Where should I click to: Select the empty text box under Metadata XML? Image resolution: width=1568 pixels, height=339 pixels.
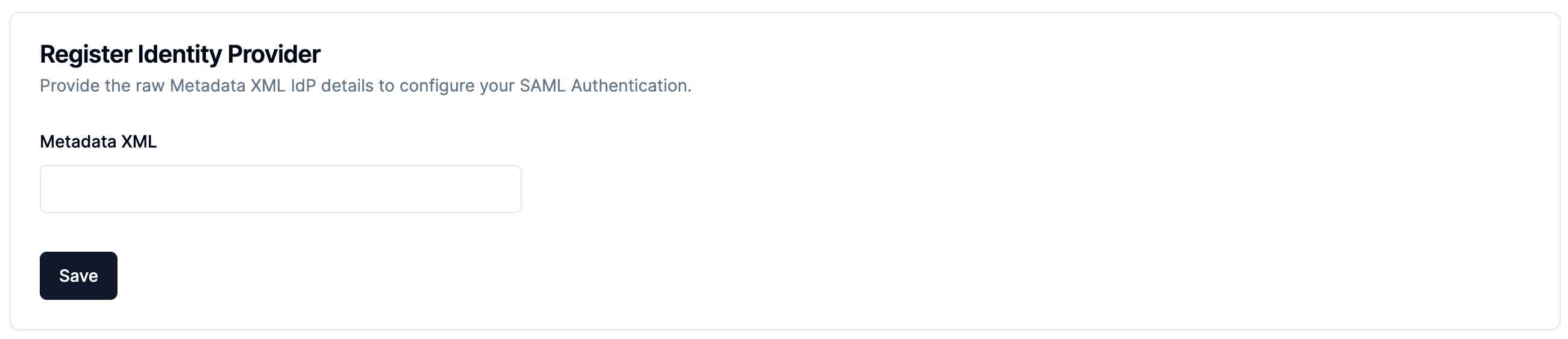[280, 189]
